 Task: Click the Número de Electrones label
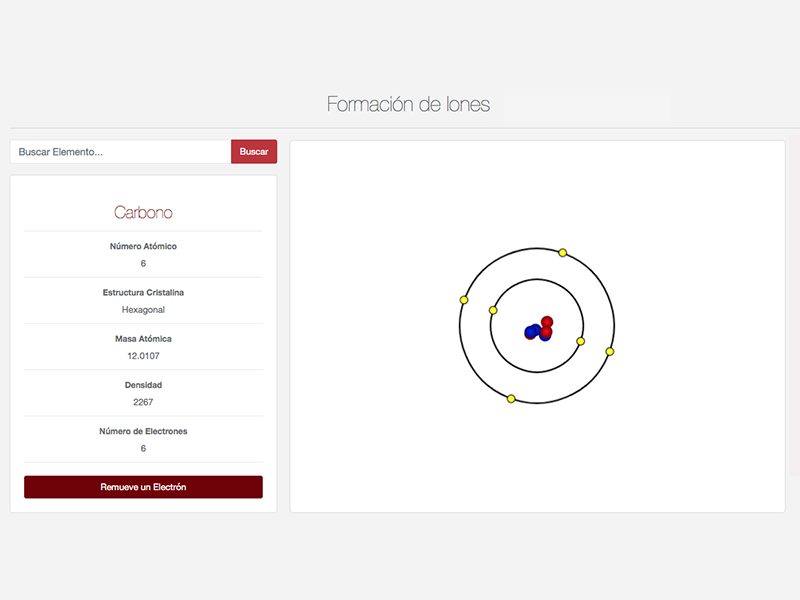point(142,431)
